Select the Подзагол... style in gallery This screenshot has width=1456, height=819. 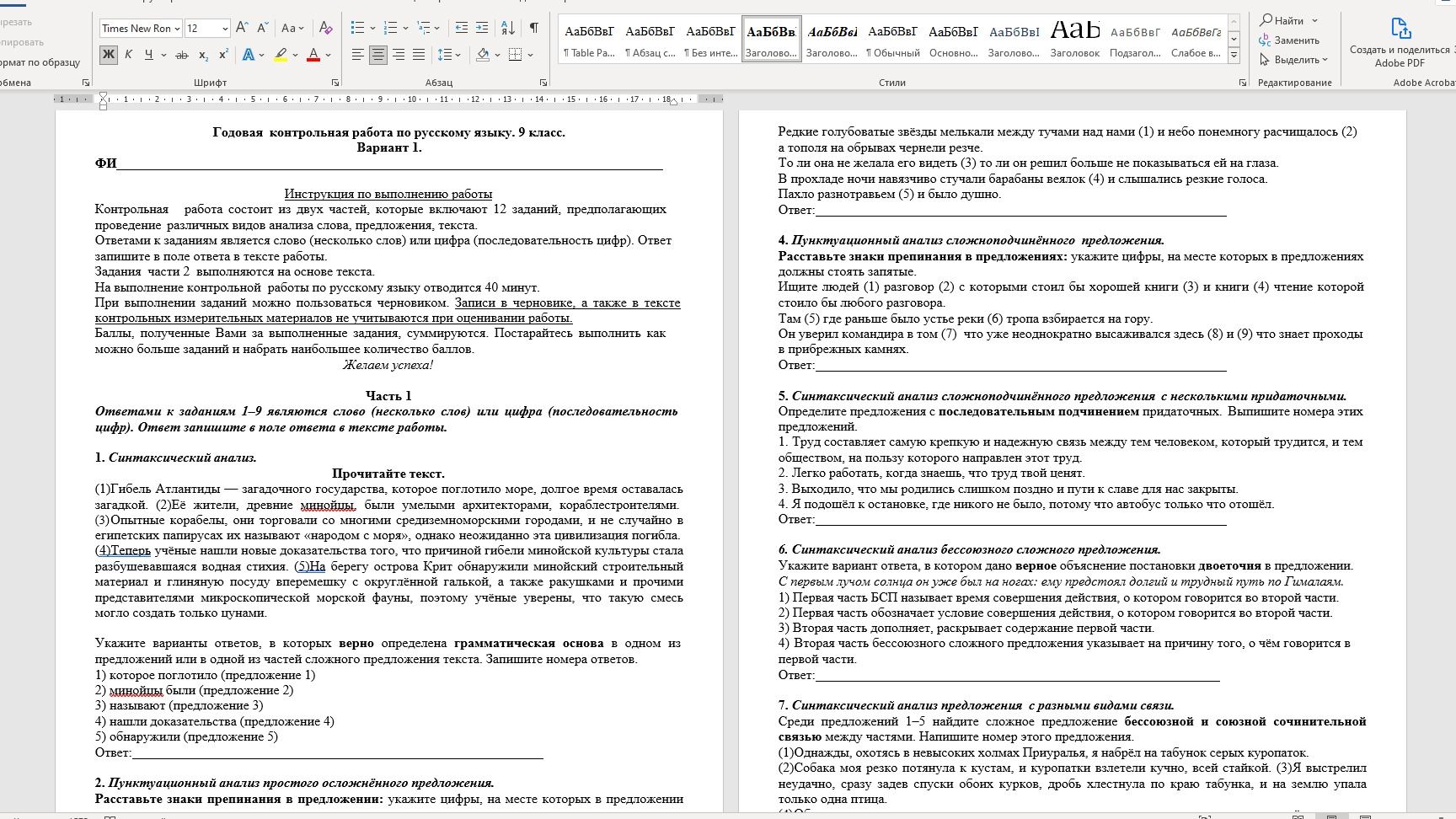(1135, 39)
